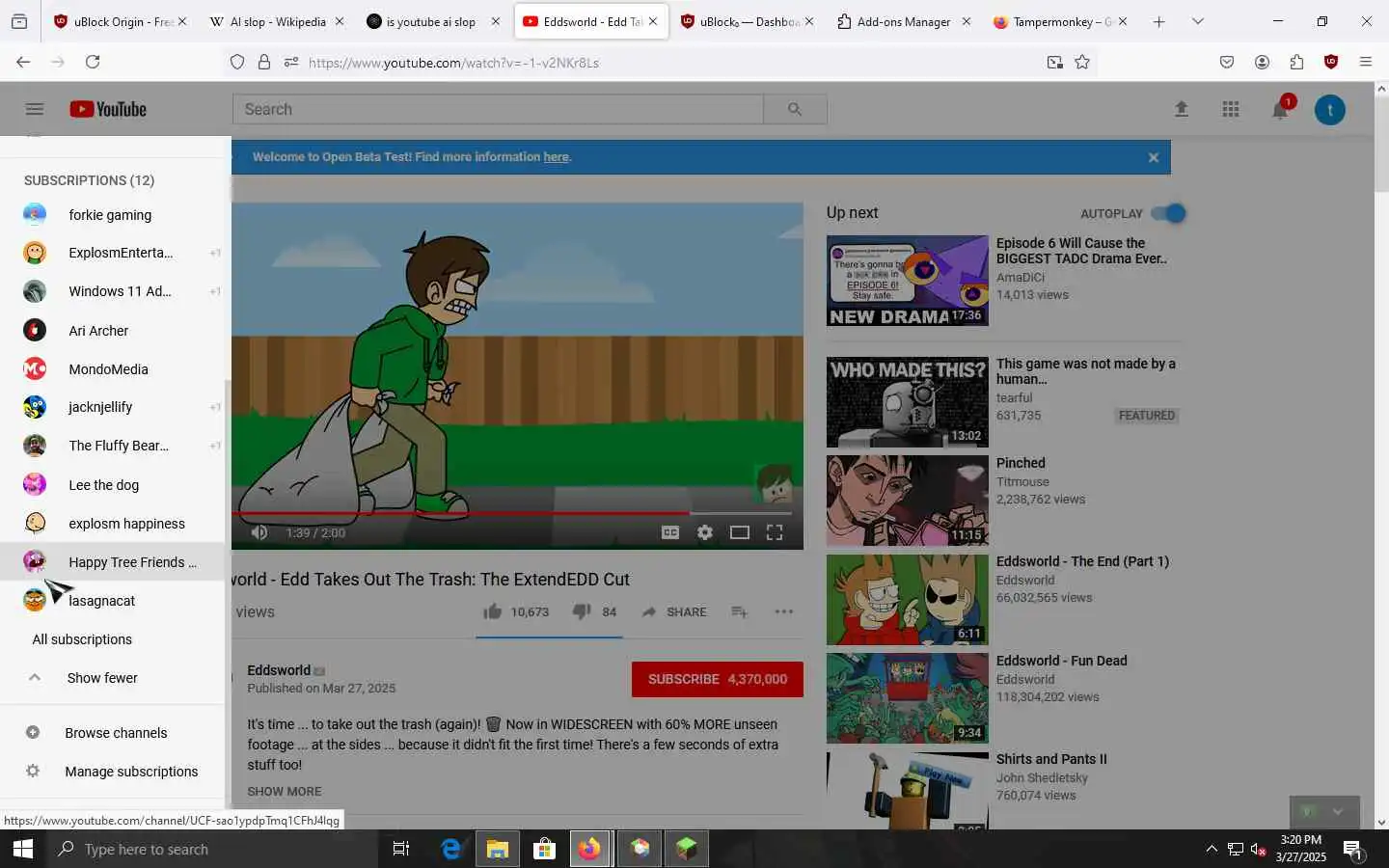Follow the 'here' link in the banner
Screen dimensions: 1389x868
coord(556,157)
